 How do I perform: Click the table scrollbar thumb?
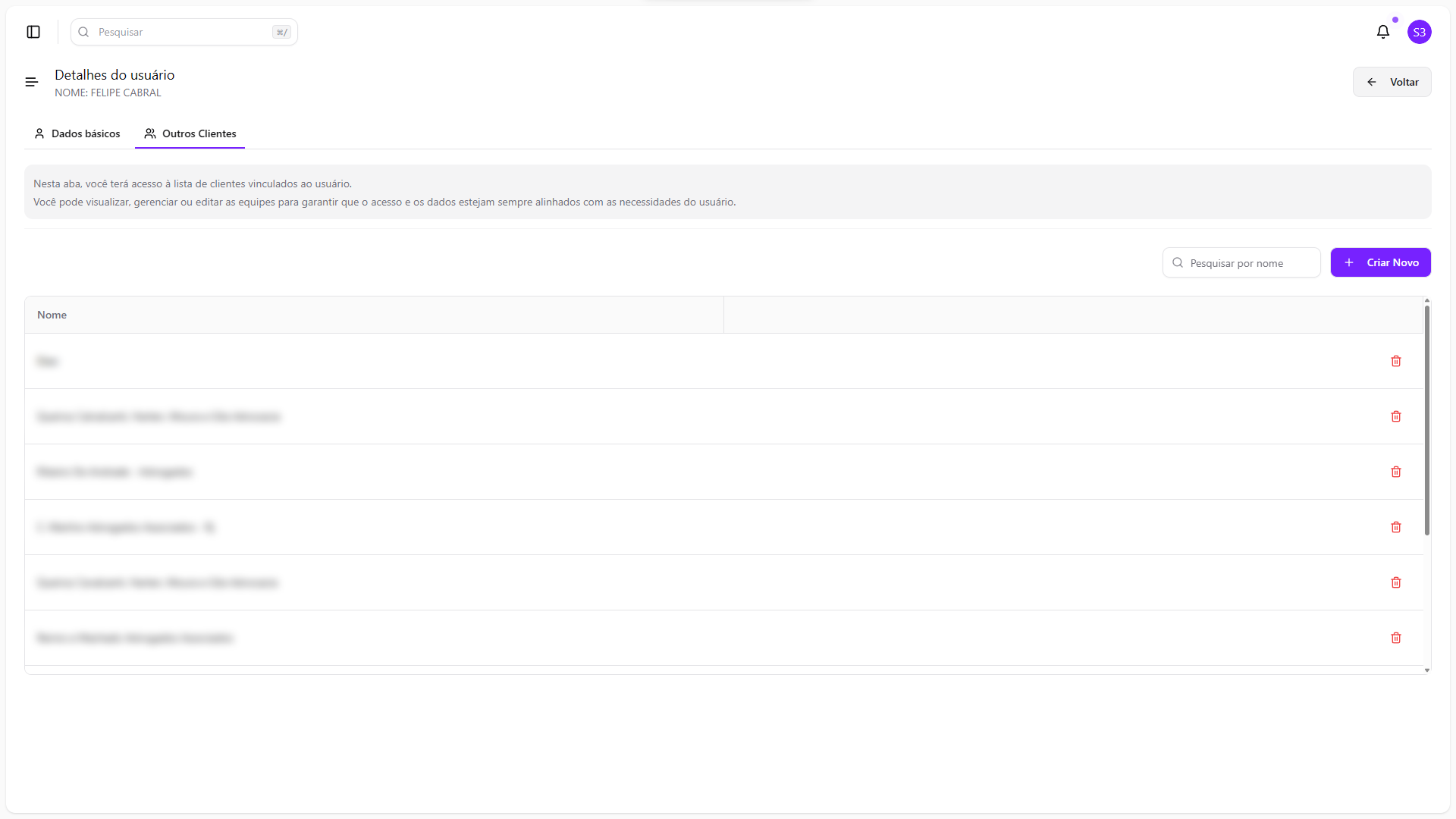click(1426, 421)
